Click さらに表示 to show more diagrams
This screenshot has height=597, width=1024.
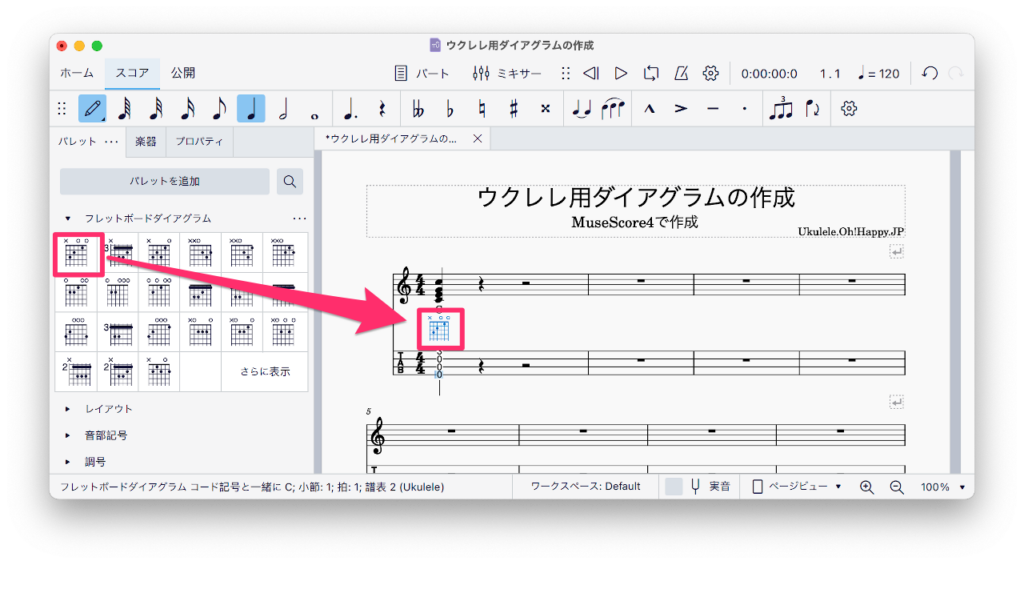click(x=264, y=371)
